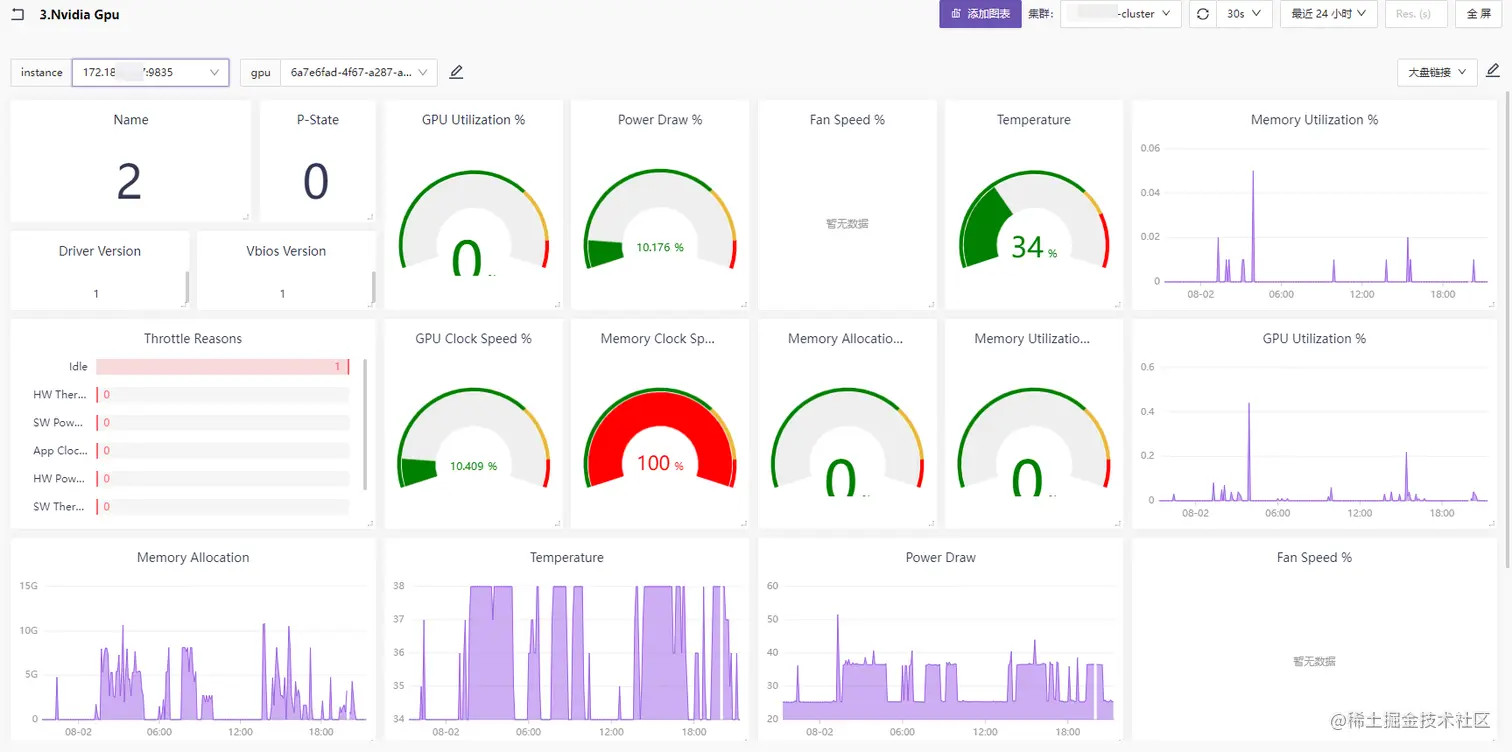1512x752 pixels.
Task: Click the Res. (s) field
Action: pos(1414,14)
